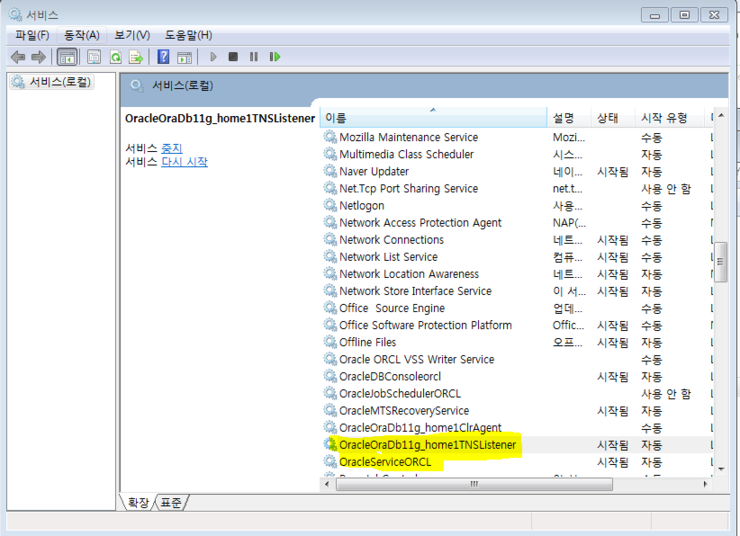Sort by the 설명 column header
This screenshot has height=536, width=740.
(569, 118)
